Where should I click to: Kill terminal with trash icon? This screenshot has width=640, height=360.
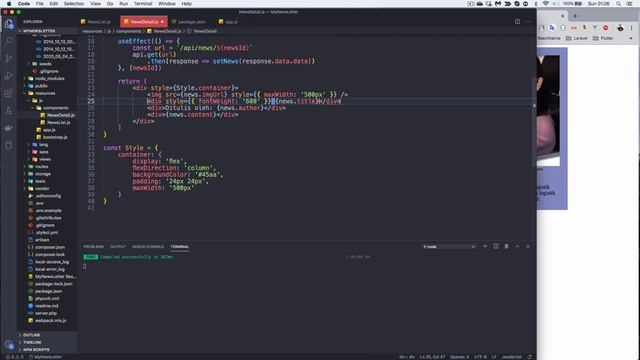pos(507,247)
